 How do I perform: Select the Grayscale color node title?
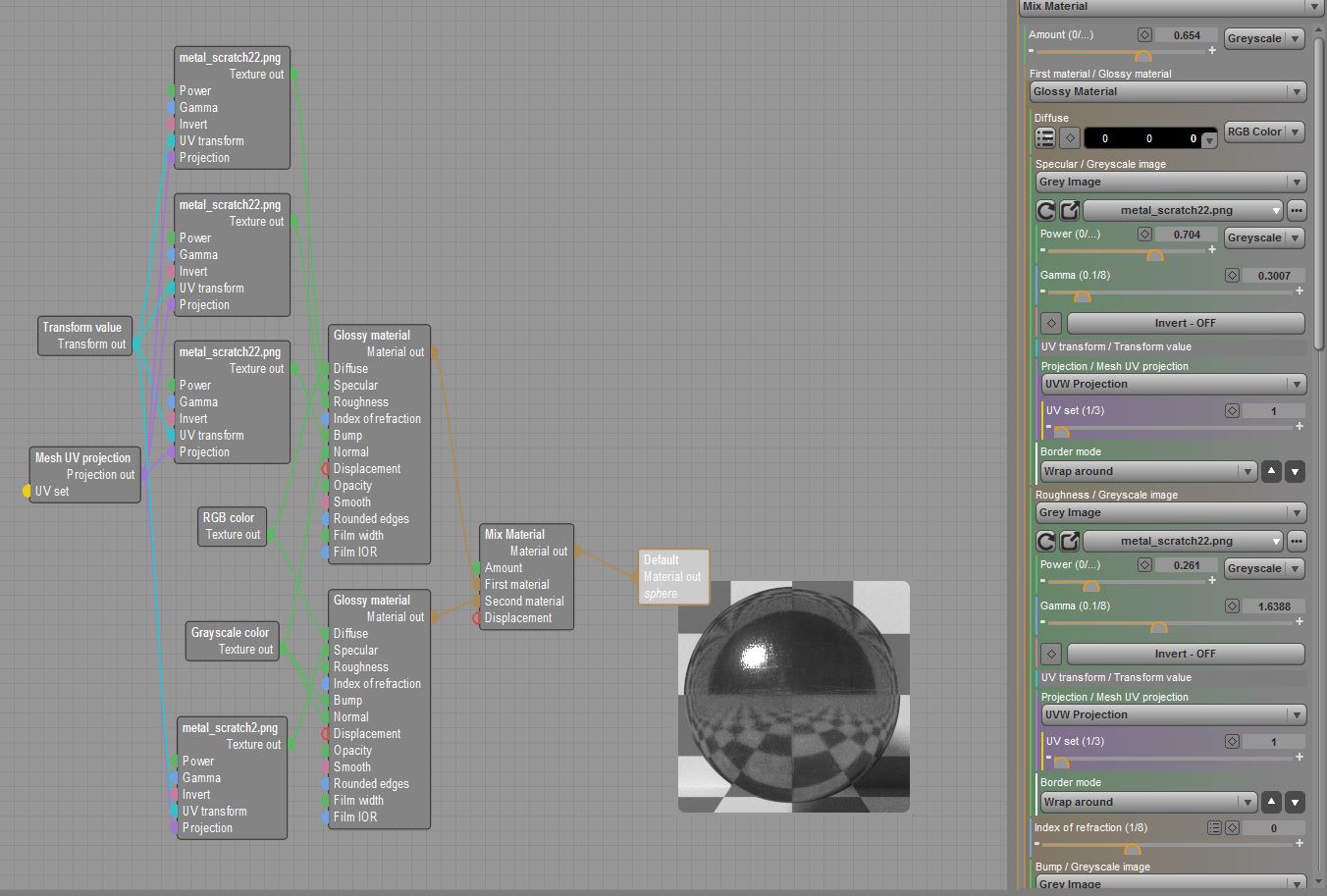[230, 632]
